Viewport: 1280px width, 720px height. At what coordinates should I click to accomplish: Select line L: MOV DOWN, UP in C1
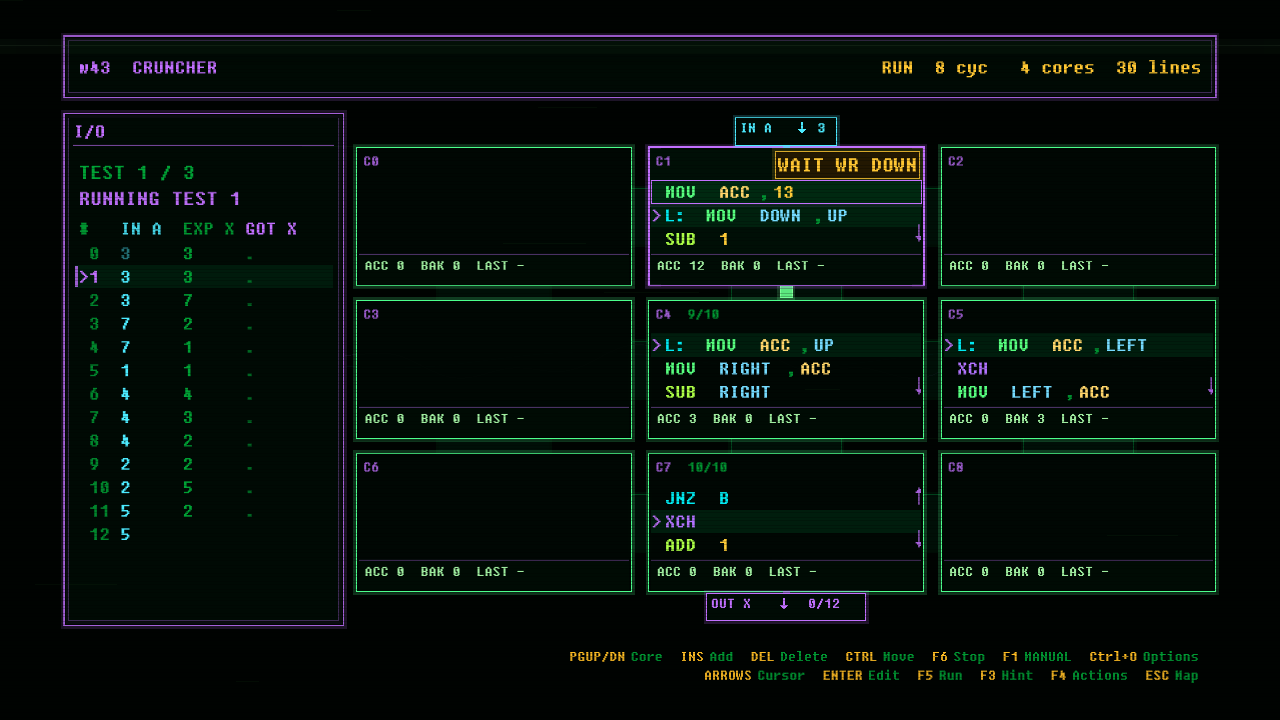click(x=786, y=216)
